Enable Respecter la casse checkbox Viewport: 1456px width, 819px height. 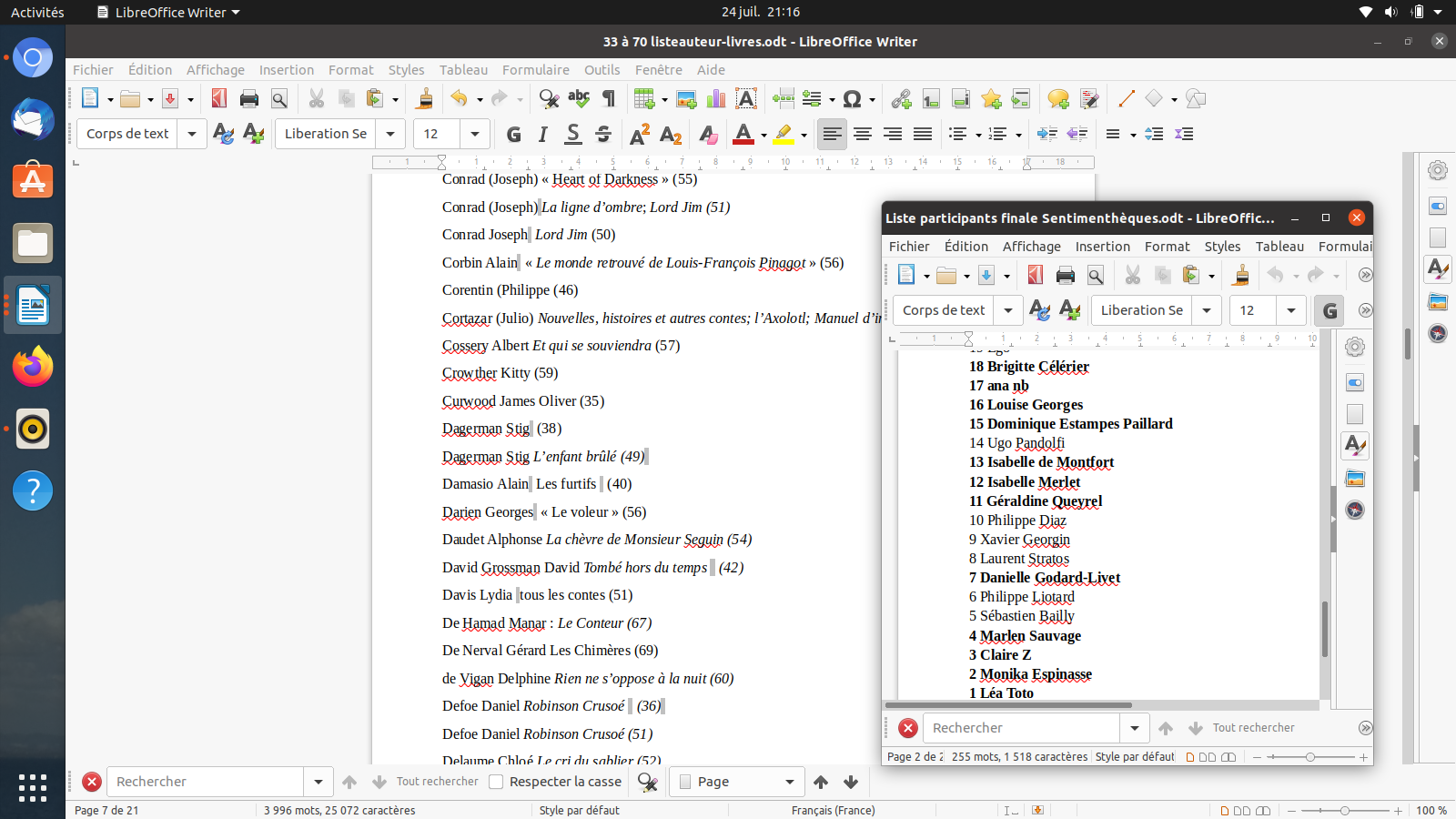coord(496,782)
